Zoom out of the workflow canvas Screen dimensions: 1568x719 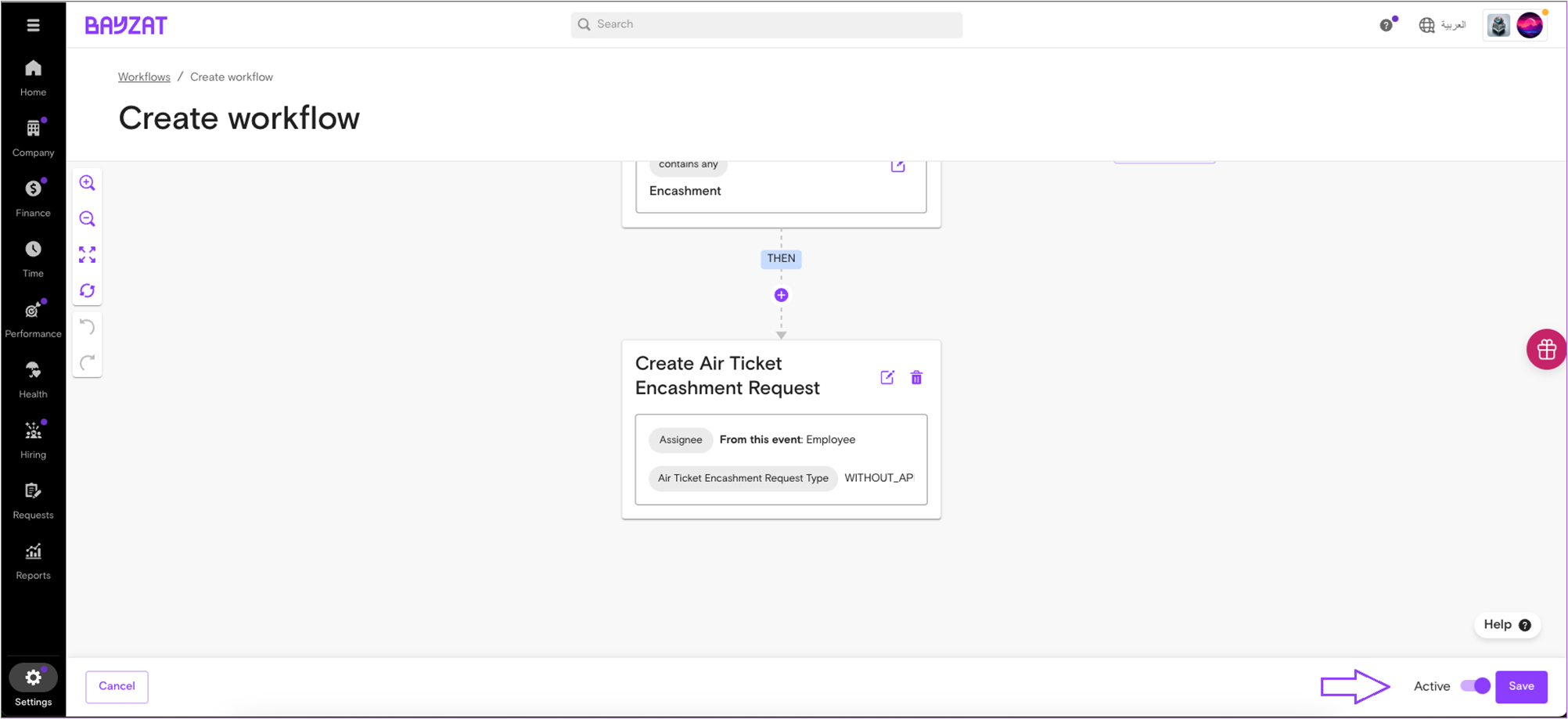(x=87, y=219)
